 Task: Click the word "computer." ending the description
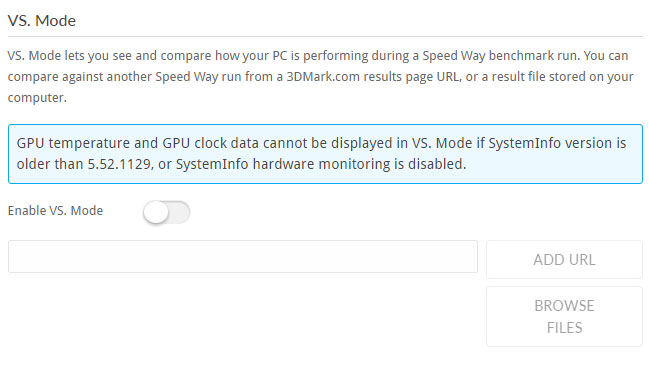pyautogui.click(x=37, y=98)
